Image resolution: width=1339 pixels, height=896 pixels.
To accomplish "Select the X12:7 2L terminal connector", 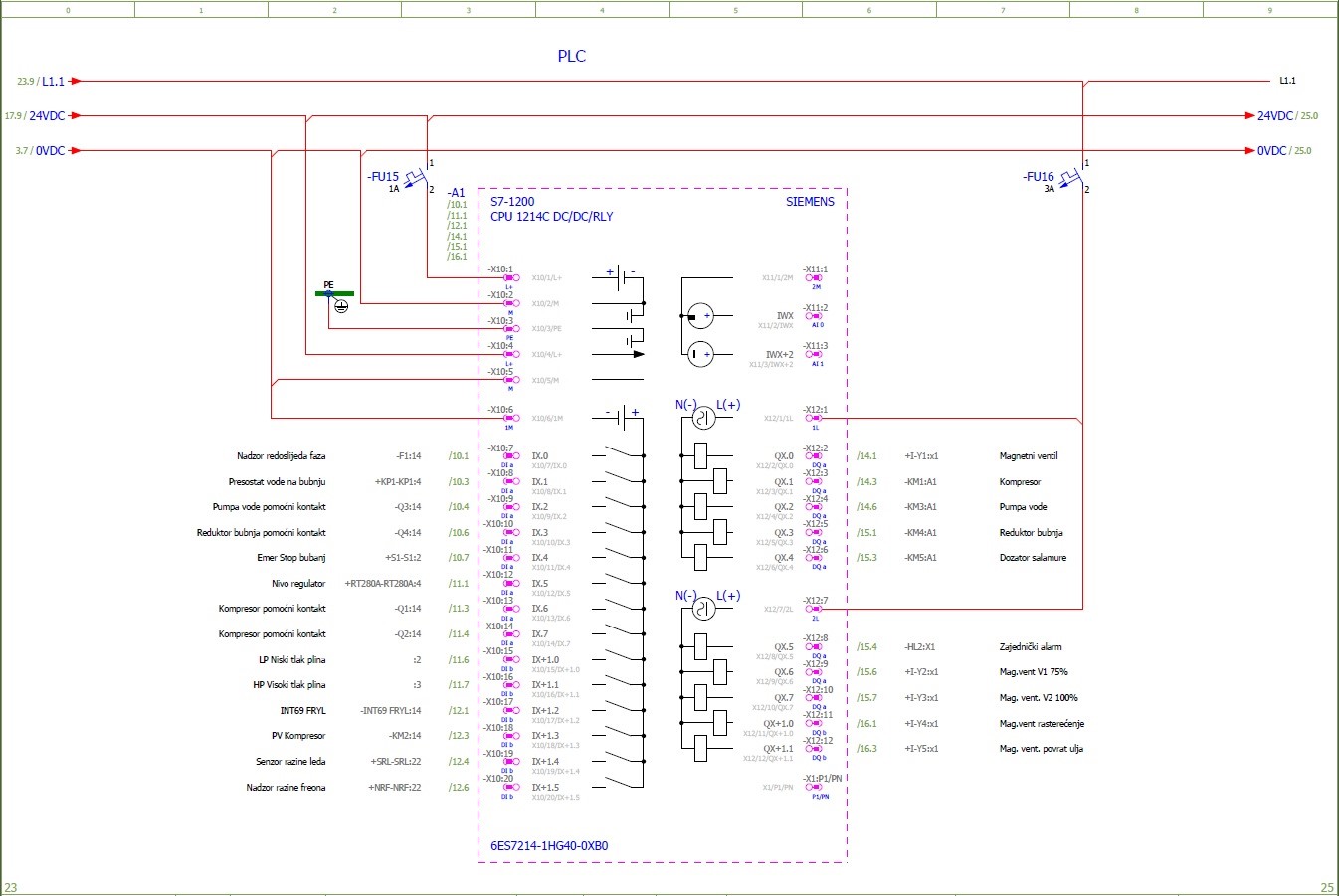I will (814, 609).
